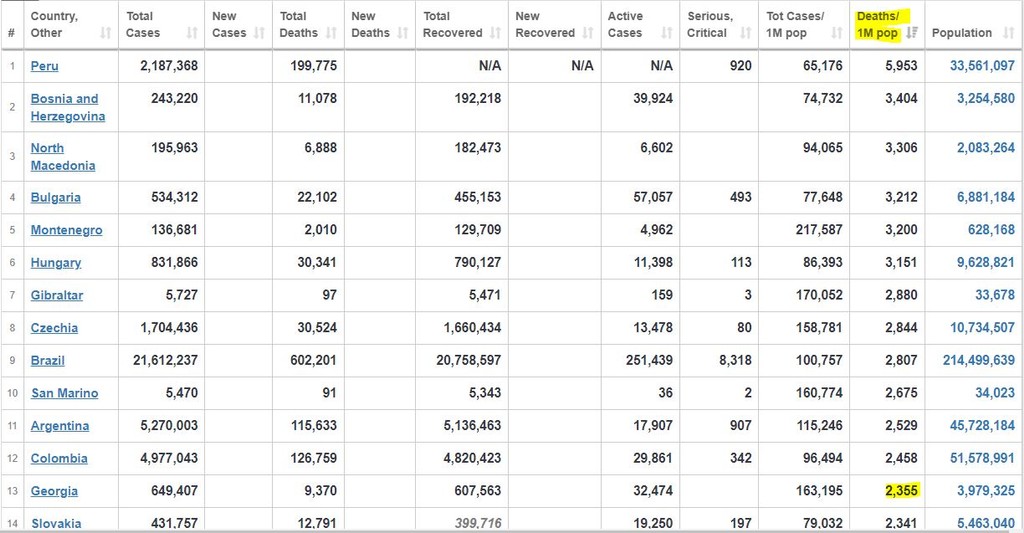This screenshot has width=1024, height=533.
Task: Open the Peru country link
Action: [44, 66]
